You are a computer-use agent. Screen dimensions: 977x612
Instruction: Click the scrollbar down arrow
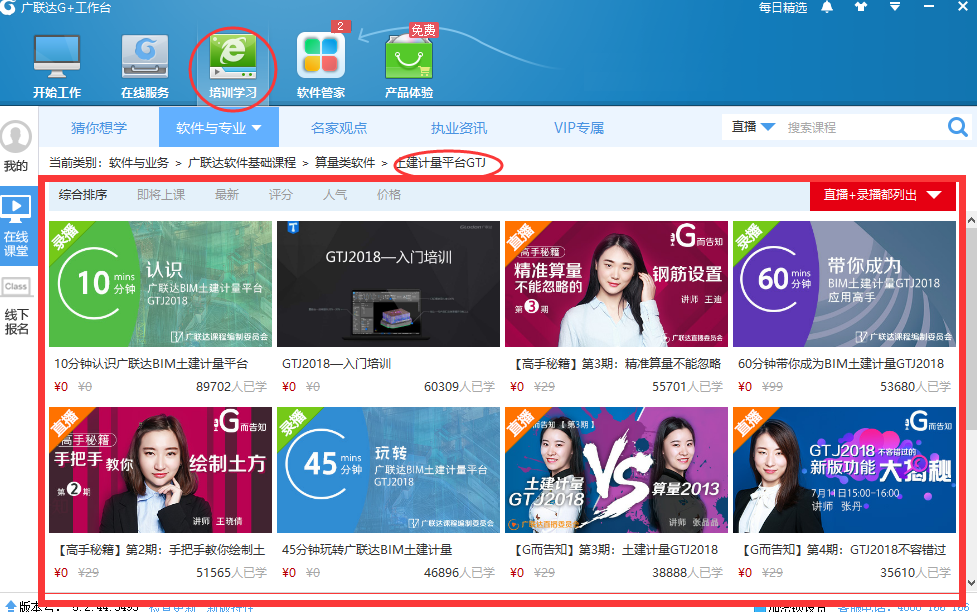tap(971, 583)
